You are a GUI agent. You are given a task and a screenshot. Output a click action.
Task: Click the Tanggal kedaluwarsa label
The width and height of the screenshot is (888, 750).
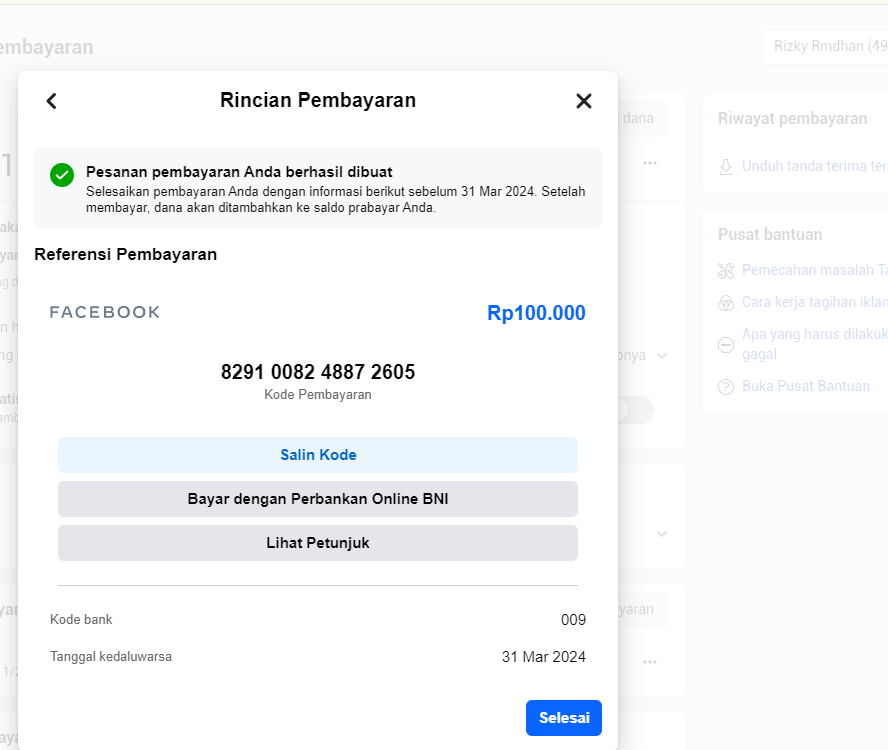click(111, 657)
